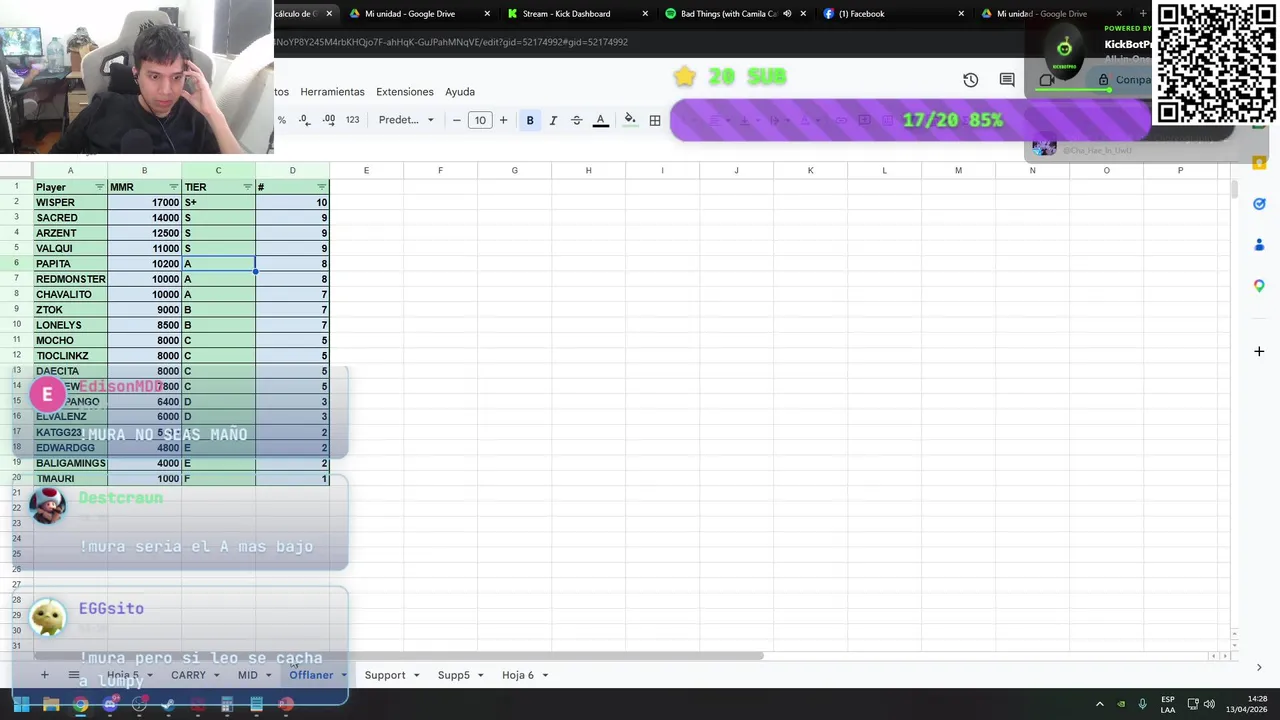Mute the Bad Things tab speaker icon
Screen dimensions: 1280x720
tap(787, 14)
